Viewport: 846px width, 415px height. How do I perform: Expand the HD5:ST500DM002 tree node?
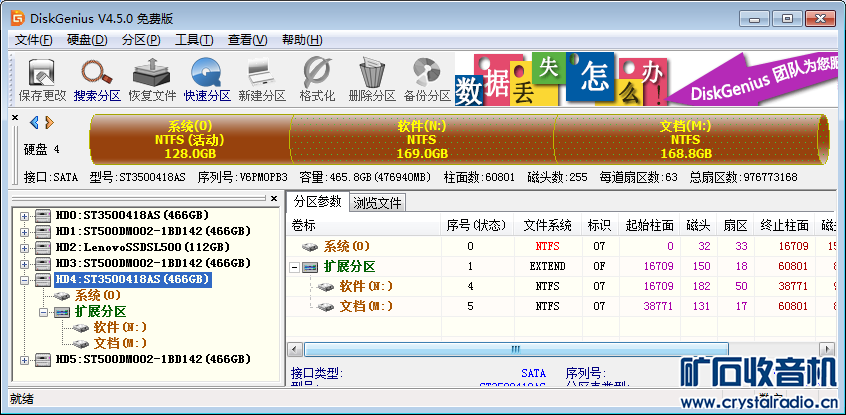24,359
